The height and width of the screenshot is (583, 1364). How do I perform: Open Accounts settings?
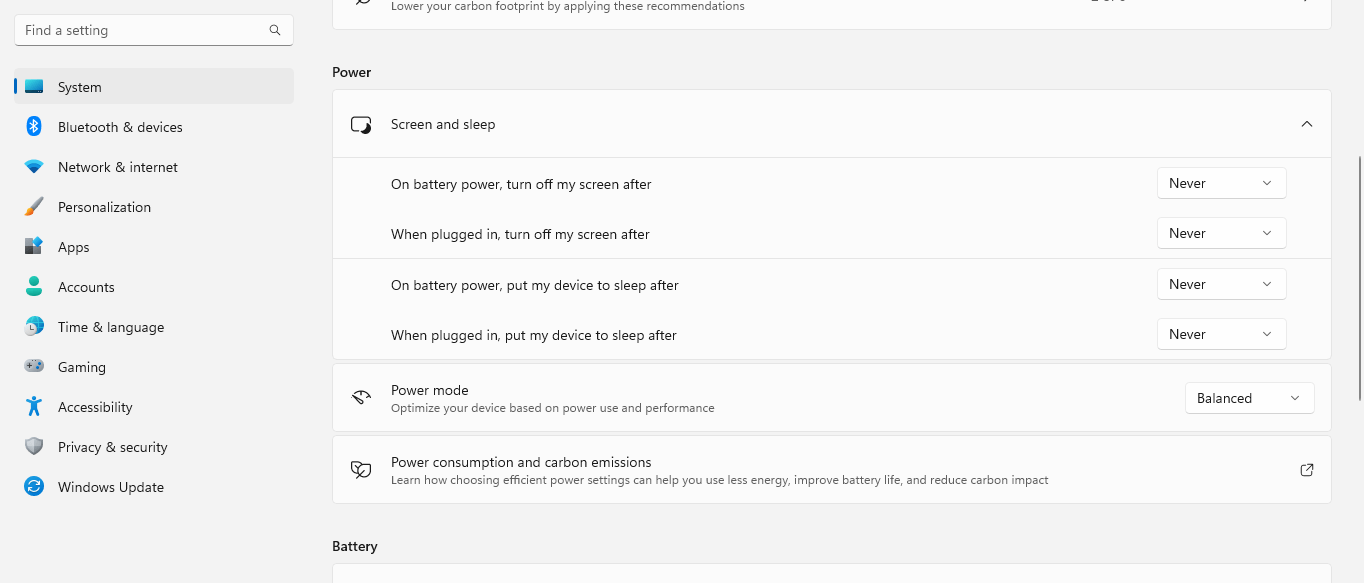[86, 286]
